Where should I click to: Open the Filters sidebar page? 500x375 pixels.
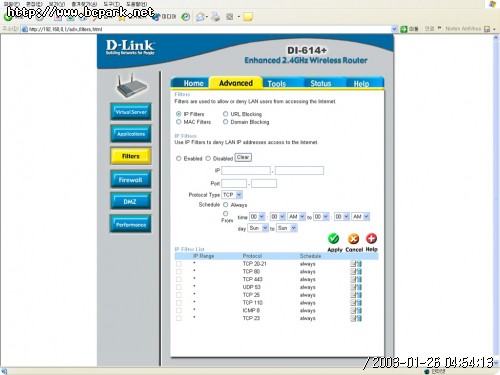tap(131, 156)
